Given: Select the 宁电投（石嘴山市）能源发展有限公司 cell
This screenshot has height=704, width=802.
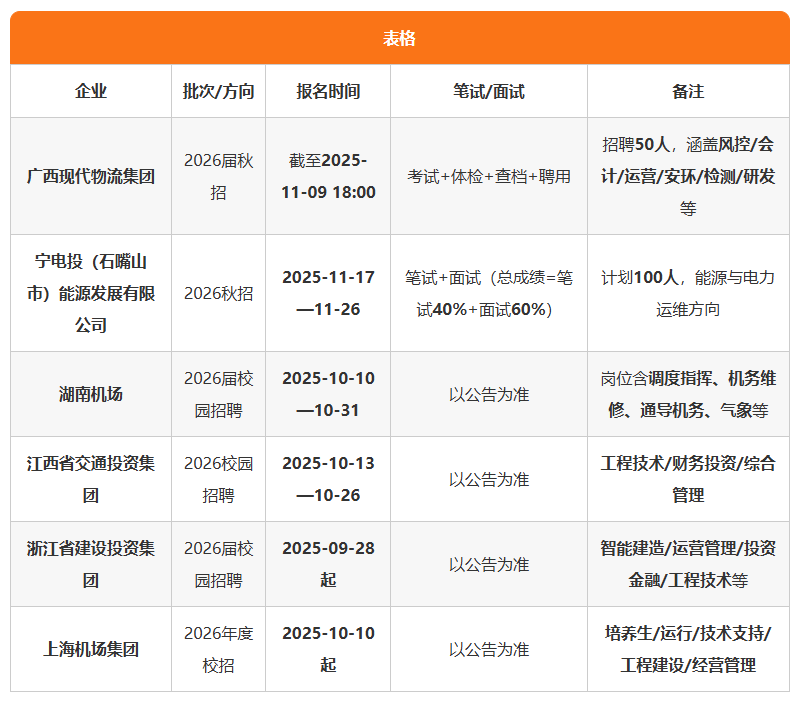Looking at the screenshot, I should pos(91,293).
